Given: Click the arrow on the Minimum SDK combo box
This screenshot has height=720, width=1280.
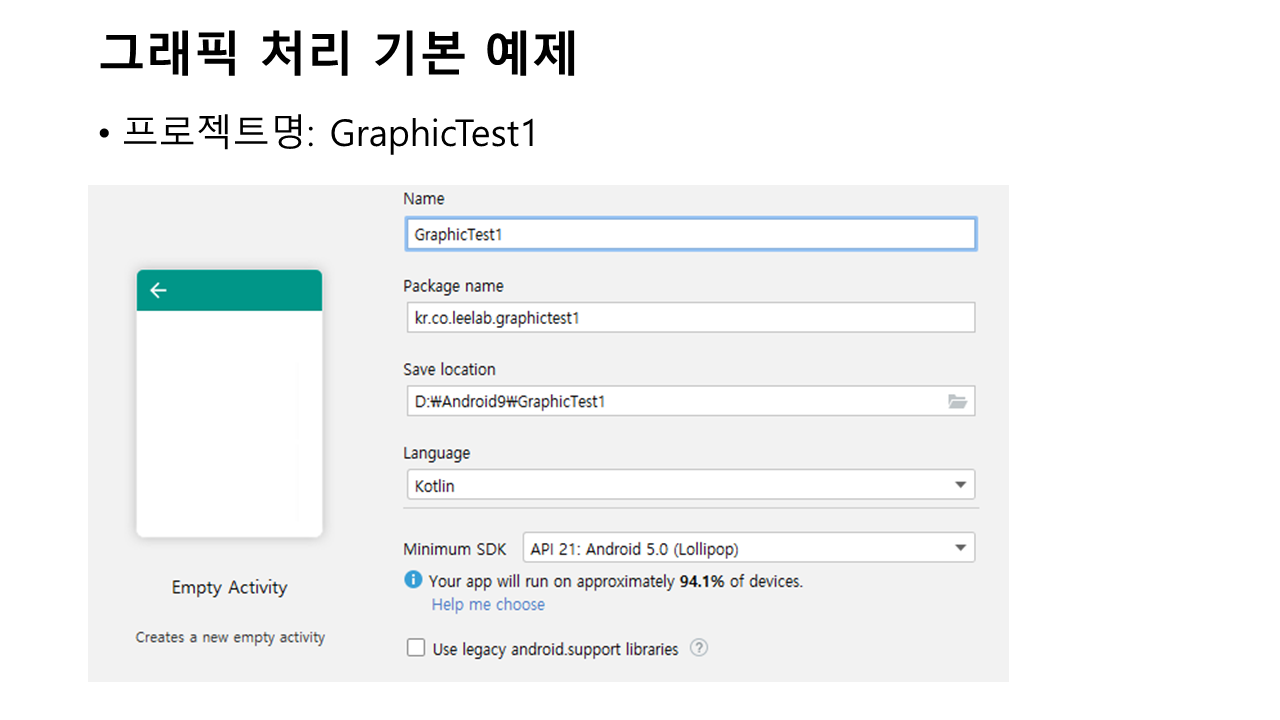Looking at the screenshot, I should pyautogui.click(x=960, y=548).
